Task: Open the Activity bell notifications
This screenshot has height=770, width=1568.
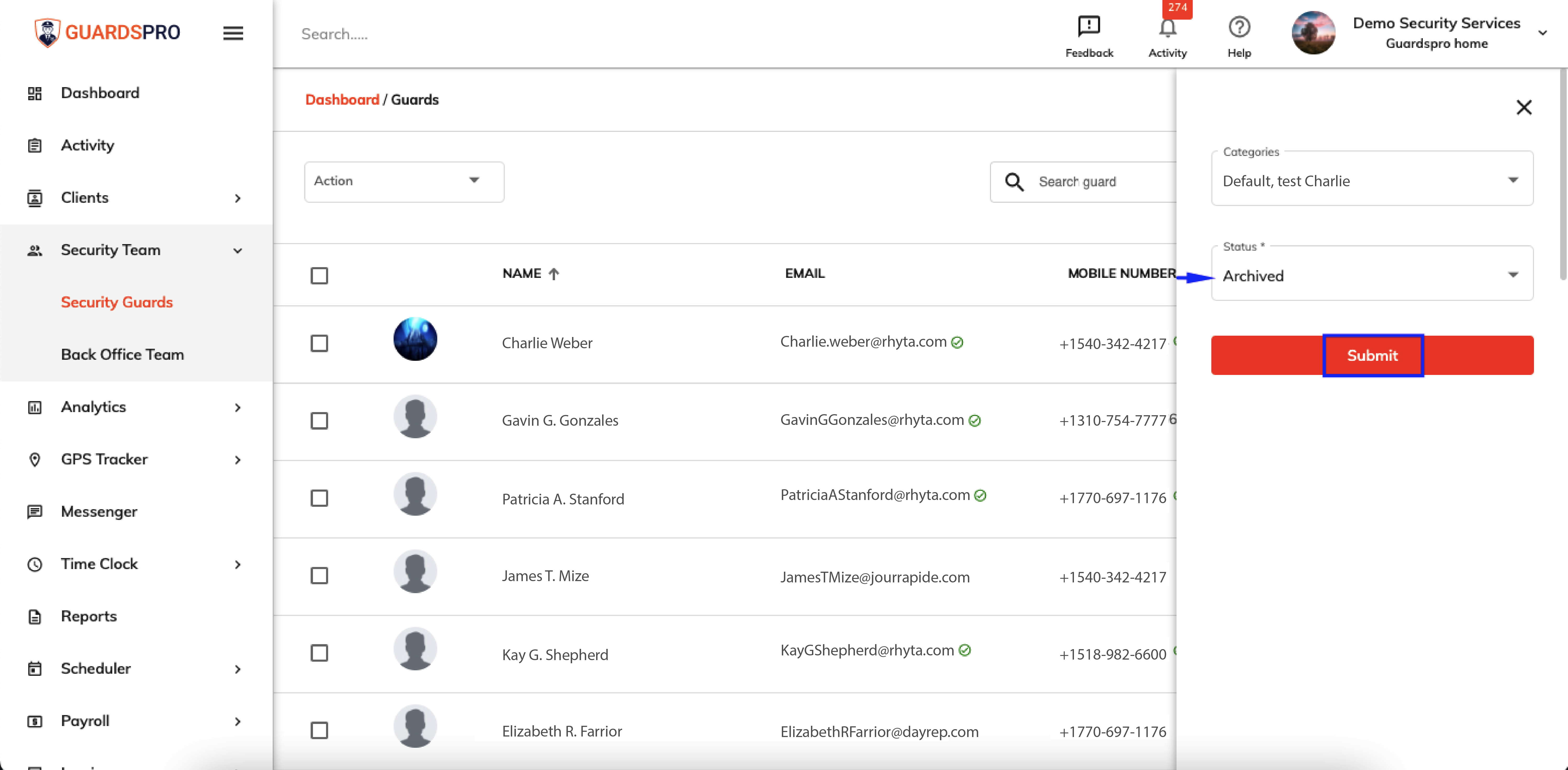Action: pos(1167,27)
